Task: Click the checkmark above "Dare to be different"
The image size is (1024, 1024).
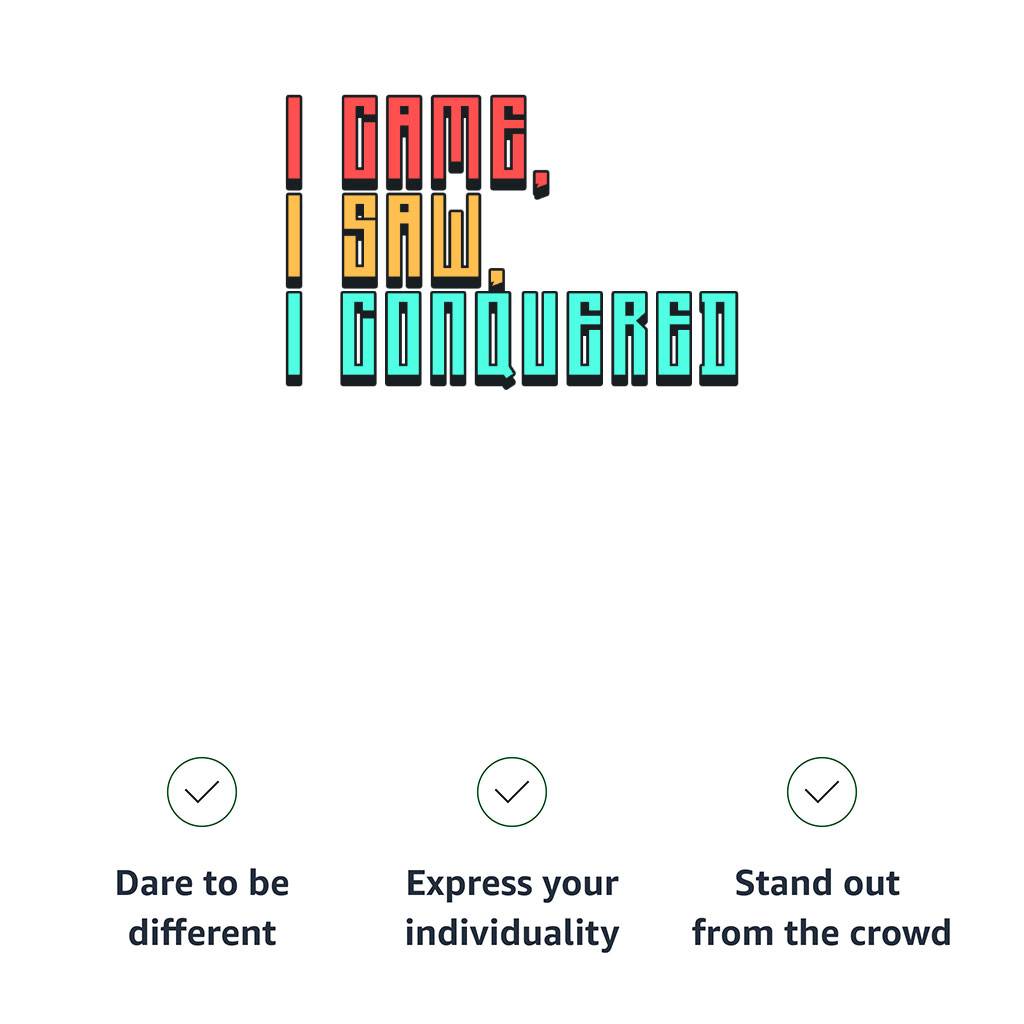Action: tap(202, 792)
